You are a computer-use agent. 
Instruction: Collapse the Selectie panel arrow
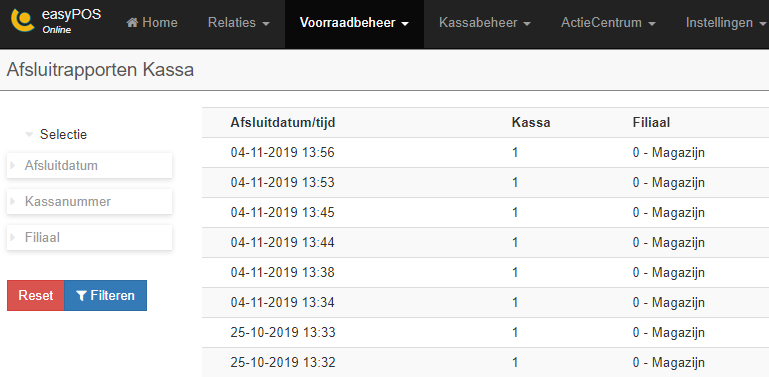29,134
